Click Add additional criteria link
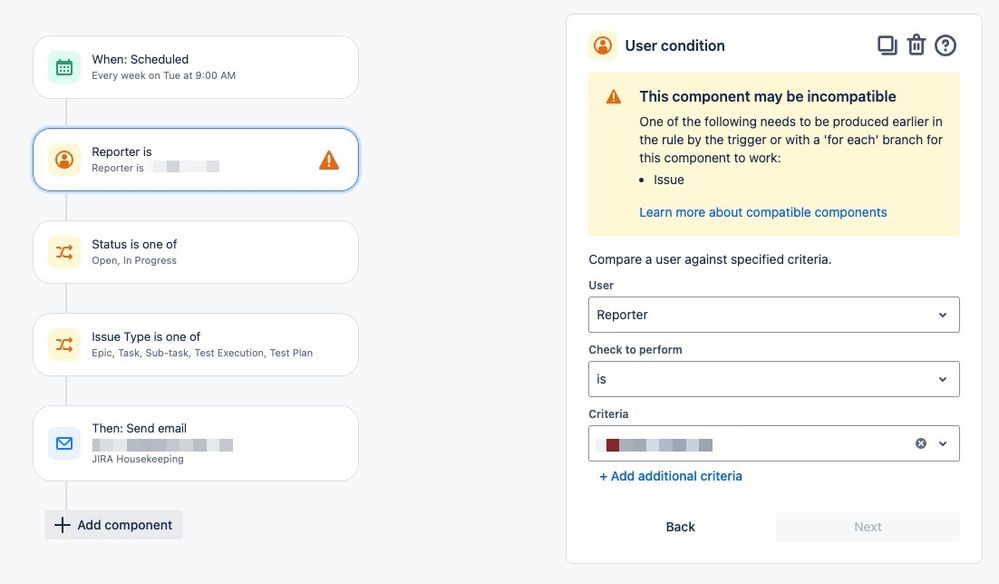 point(670,476)
